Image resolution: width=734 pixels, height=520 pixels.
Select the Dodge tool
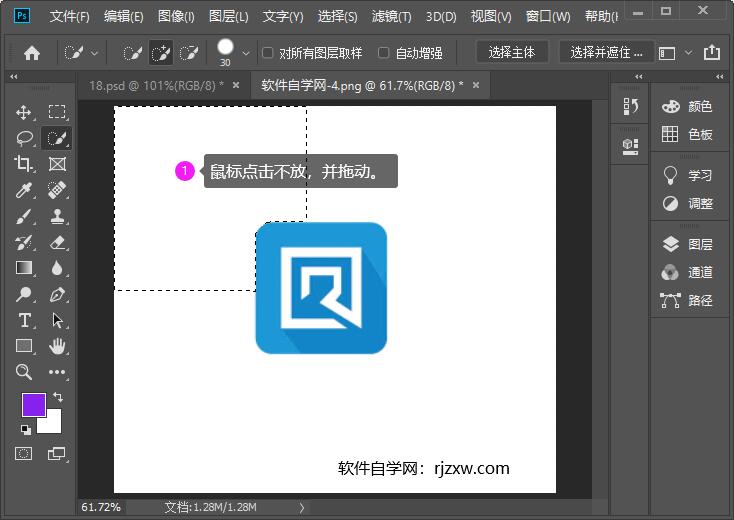23,294
